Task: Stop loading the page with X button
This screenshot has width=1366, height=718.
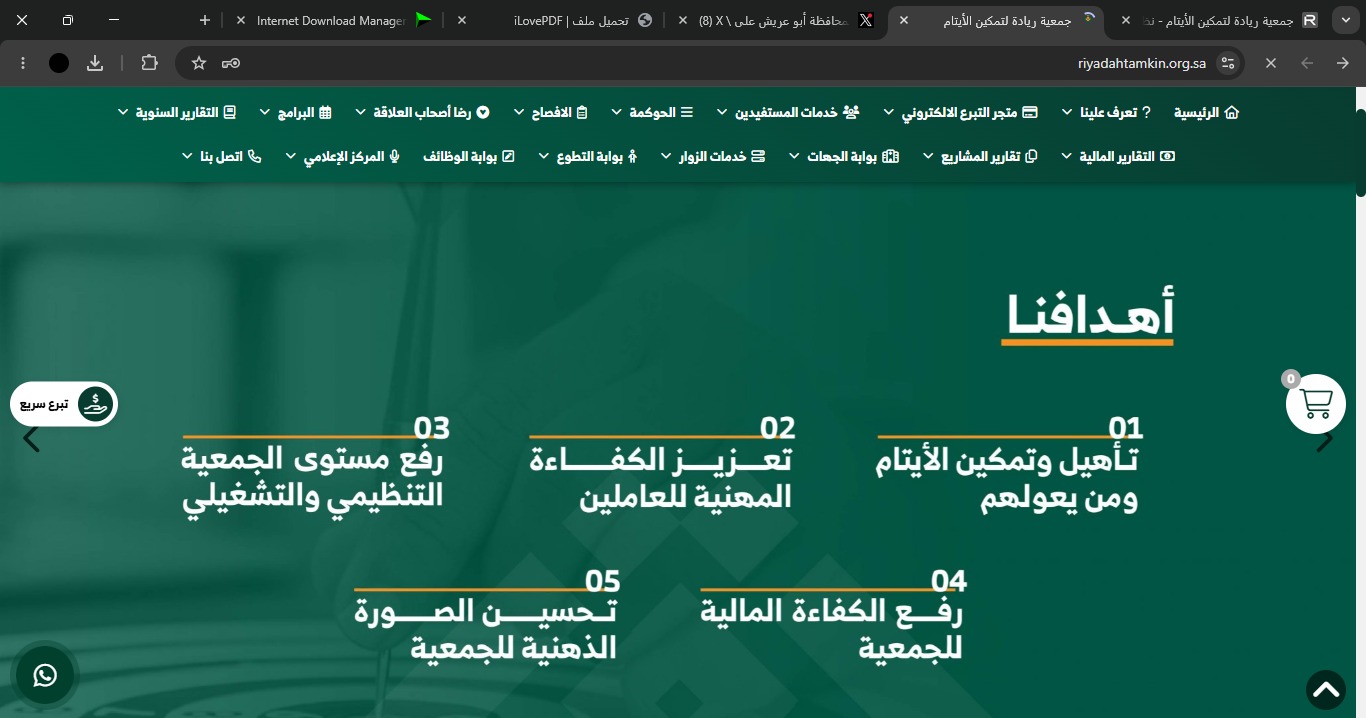Action: pyautogui.click(x=1271, y=63)
